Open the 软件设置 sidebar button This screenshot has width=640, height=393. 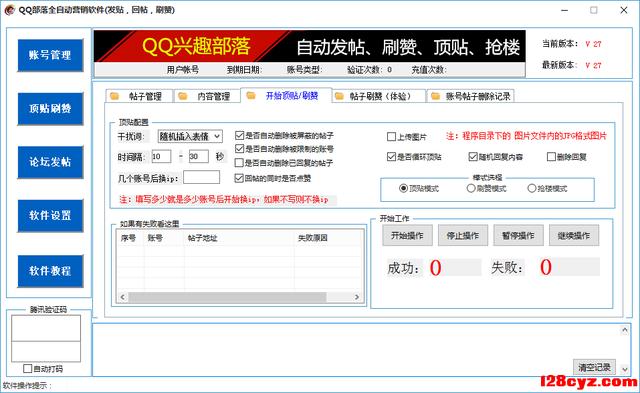point(50,215)
